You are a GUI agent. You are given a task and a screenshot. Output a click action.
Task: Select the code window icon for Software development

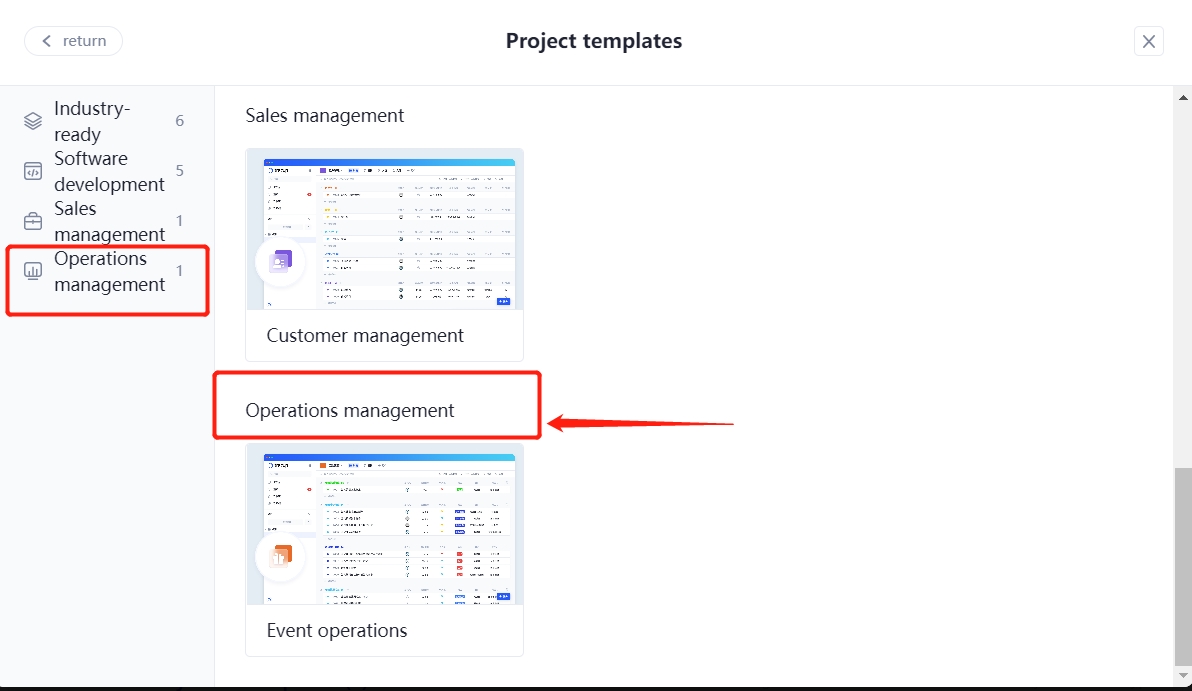(x=32, y=170)
